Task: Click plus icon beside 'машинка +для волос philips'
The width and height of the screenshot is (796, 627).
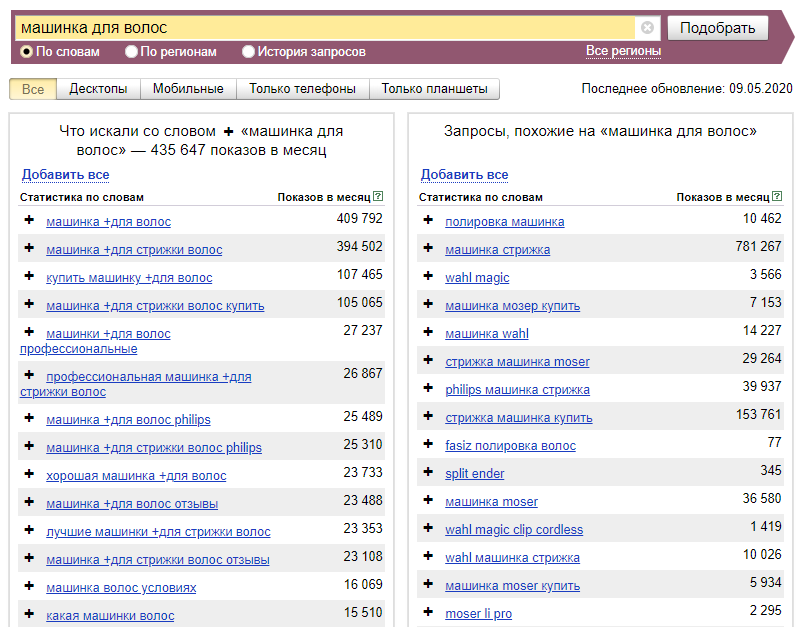Action: (x=29, y=418)
